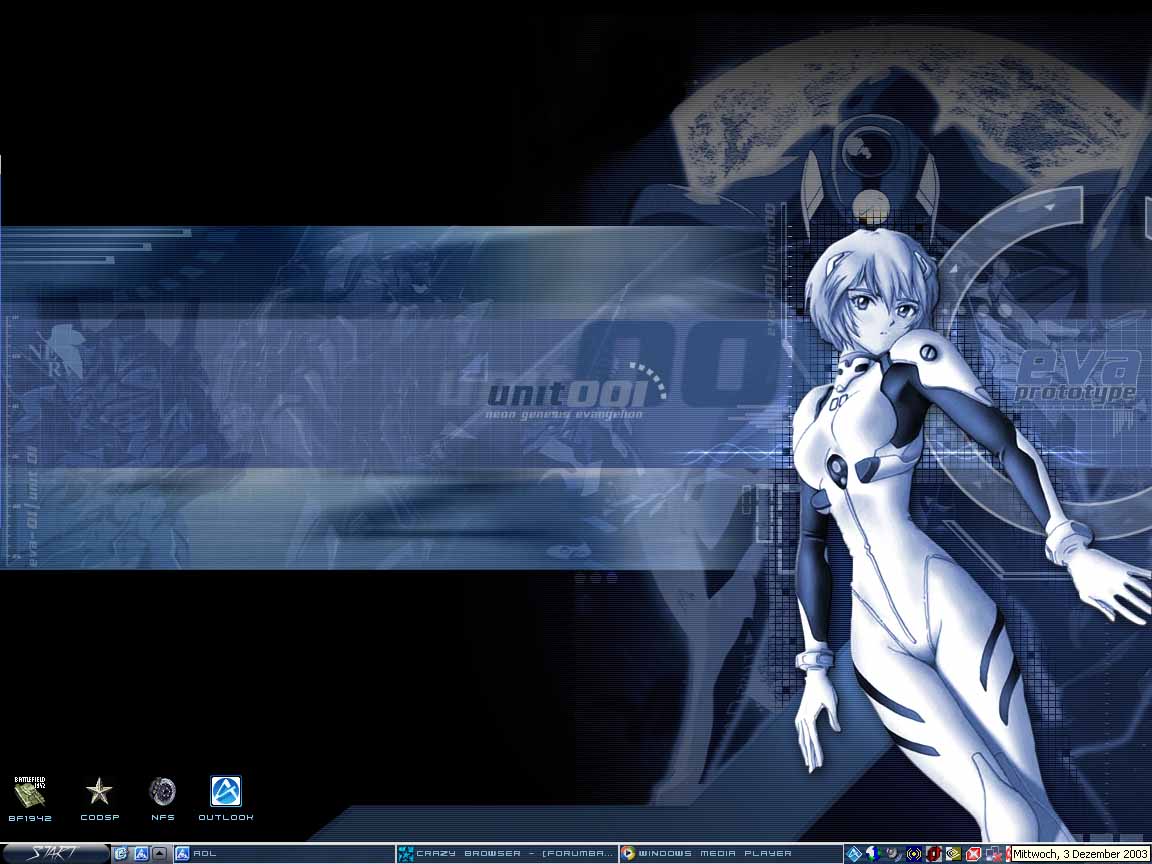Launch the CODSP star shortcut
This screenshot has height=864, width=1152.
[x=99, y=799]
